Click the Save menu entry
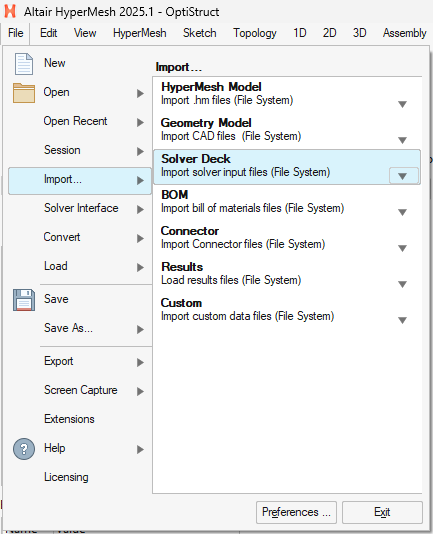 [56, 299]
